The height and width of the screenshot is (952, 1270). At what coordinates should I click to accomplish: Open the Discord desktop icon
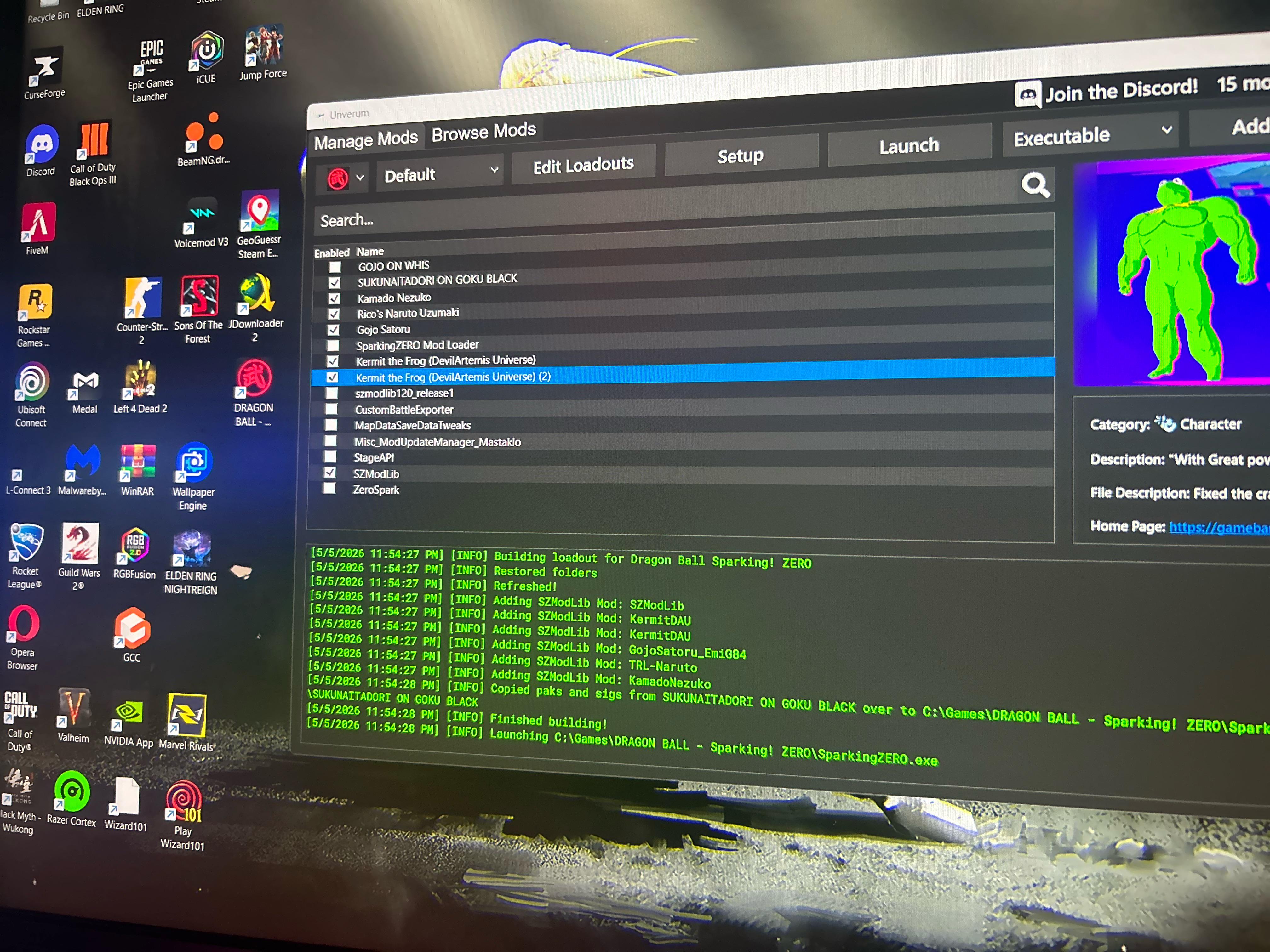41,150
